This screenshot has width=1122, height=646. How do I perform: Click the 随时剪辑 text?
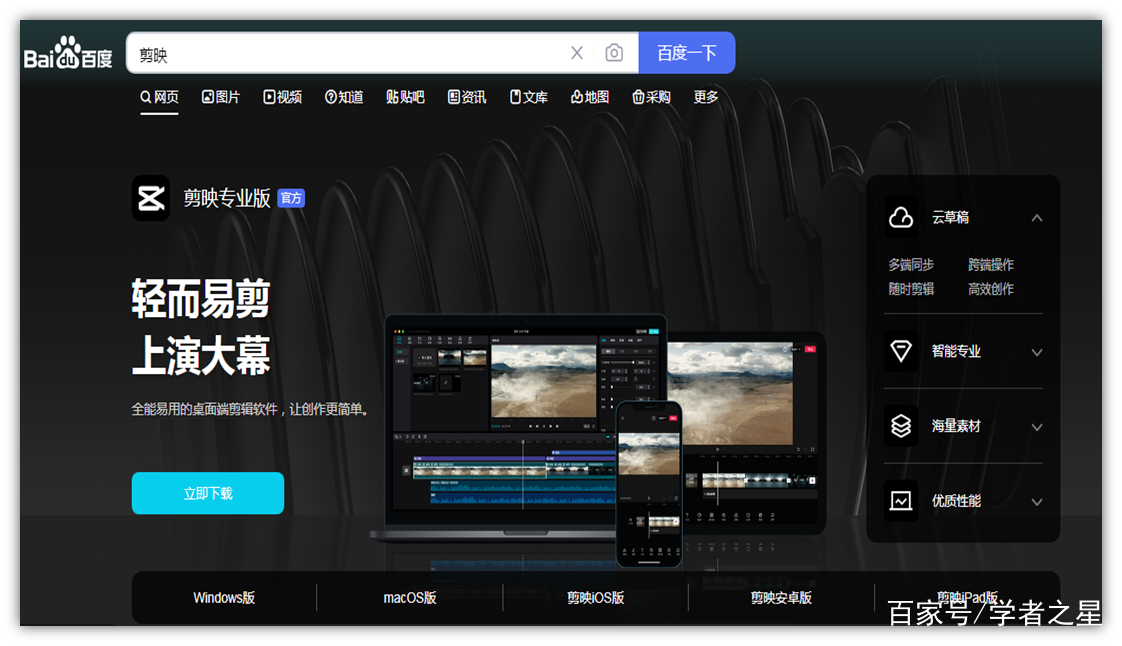(x=911, y=289)
